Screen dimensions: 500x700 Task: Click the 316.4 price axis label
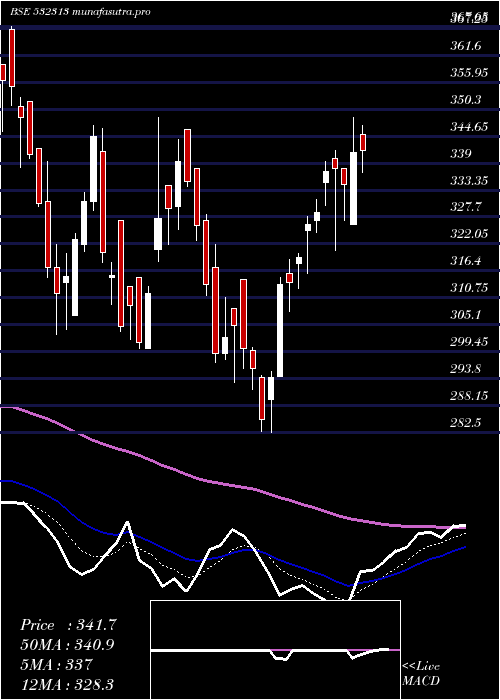tap(466, 261)
